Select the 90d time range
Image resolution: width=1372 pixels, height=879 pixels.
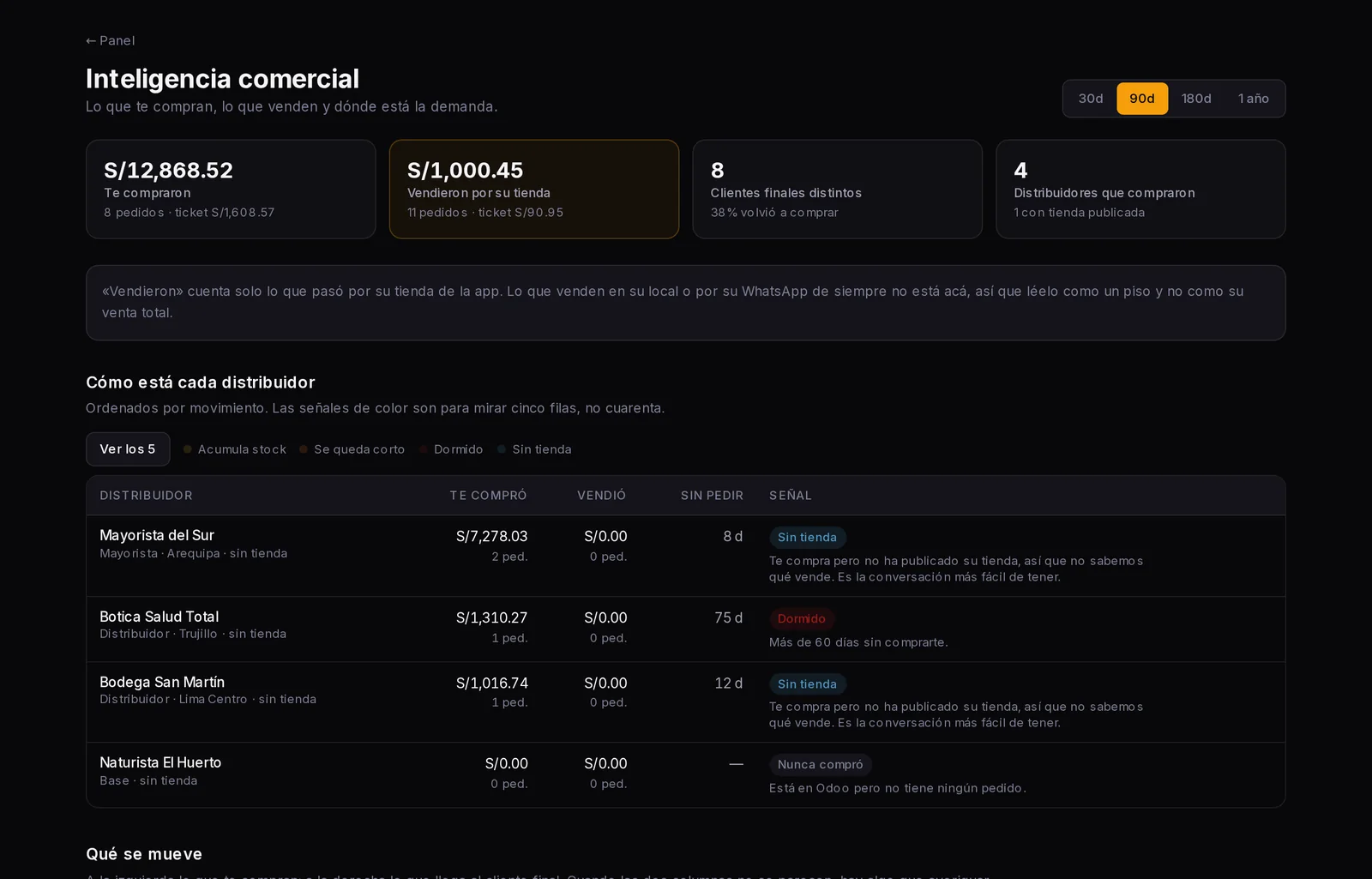pos(1142,99)
